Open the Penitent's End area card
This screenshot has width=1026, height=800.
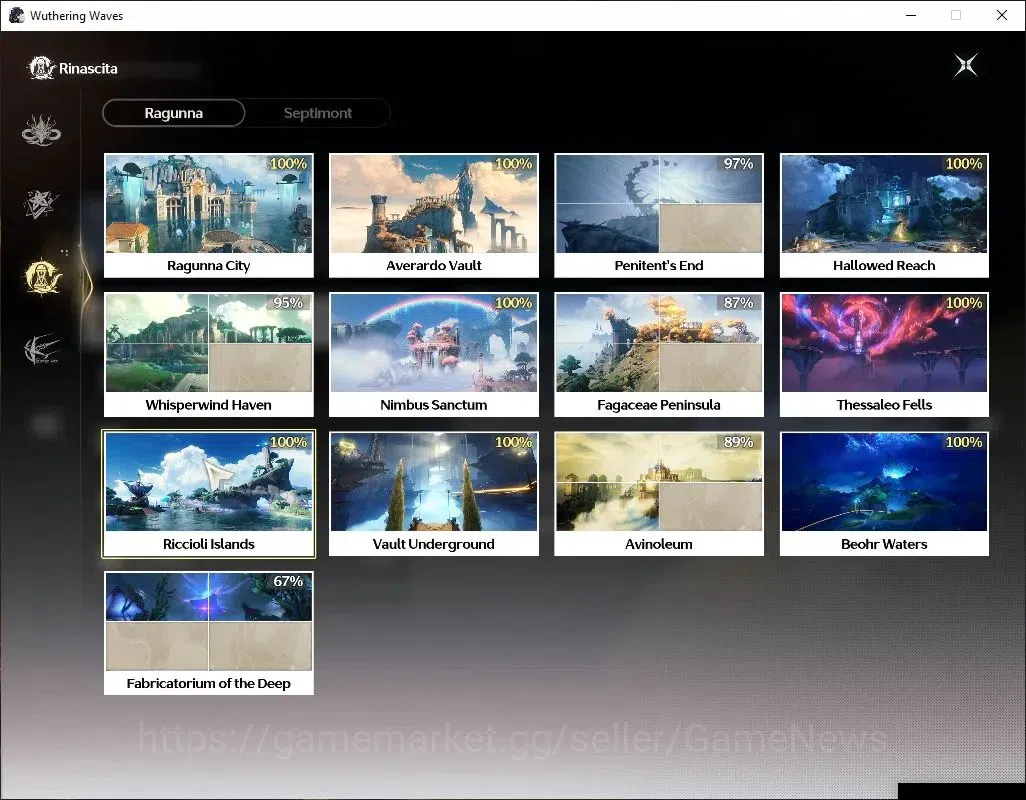click(x=659, y=215)
